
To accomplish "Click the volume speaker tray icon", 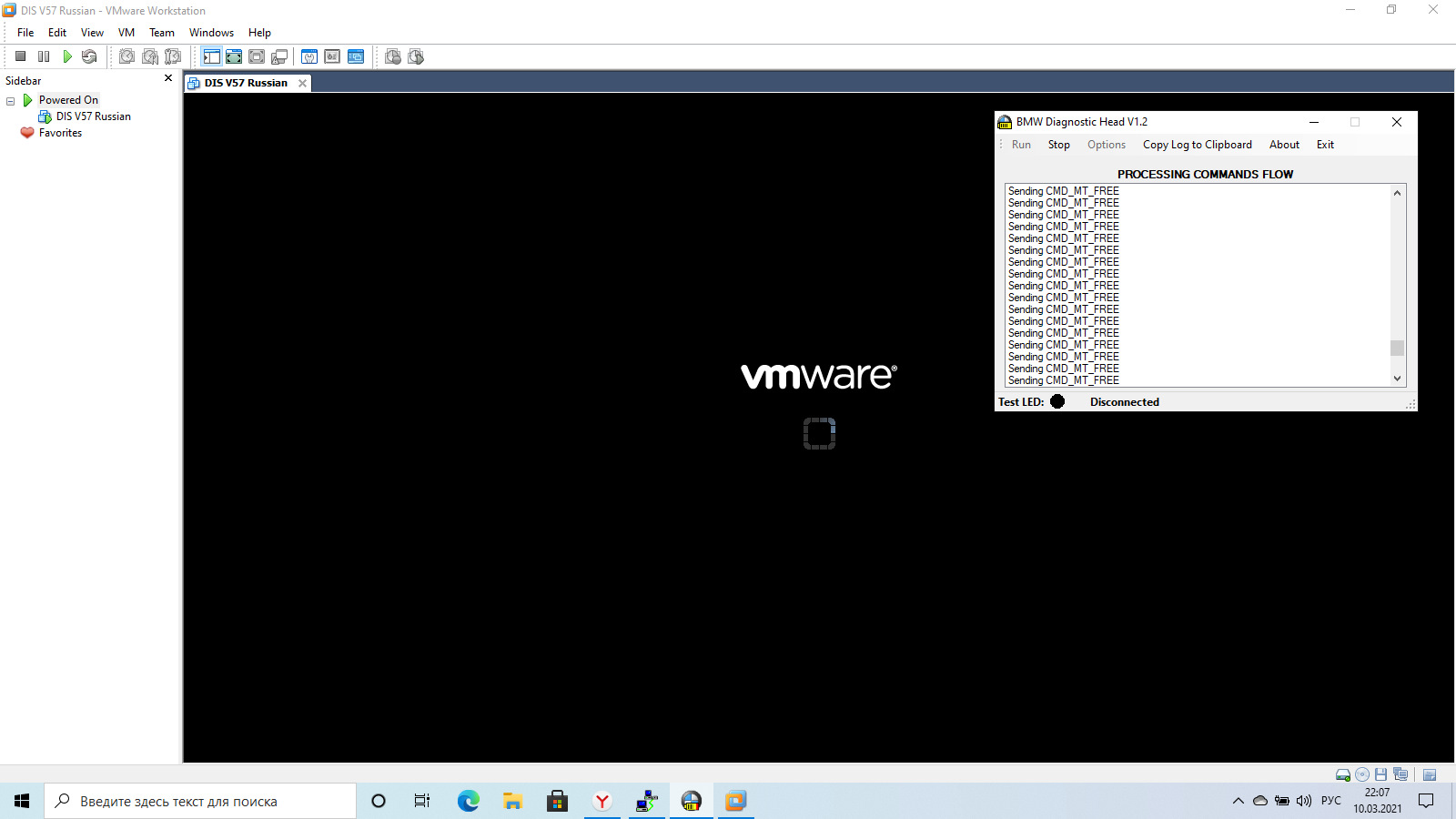I will [x=1304, y=801].
